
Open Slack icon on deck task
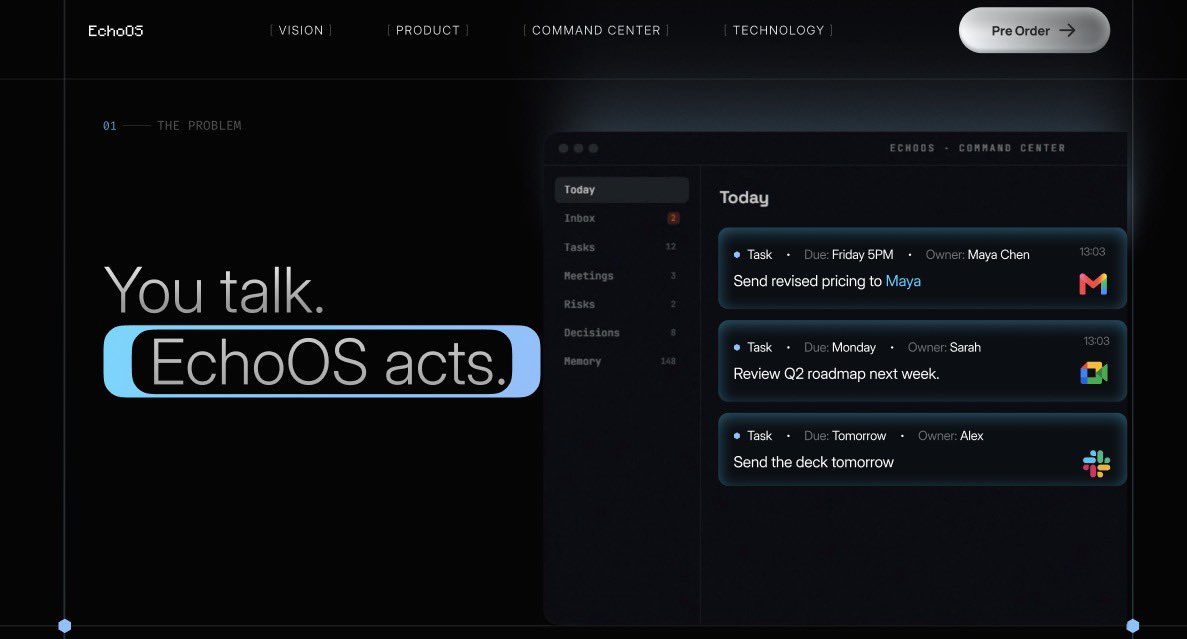1096,463
